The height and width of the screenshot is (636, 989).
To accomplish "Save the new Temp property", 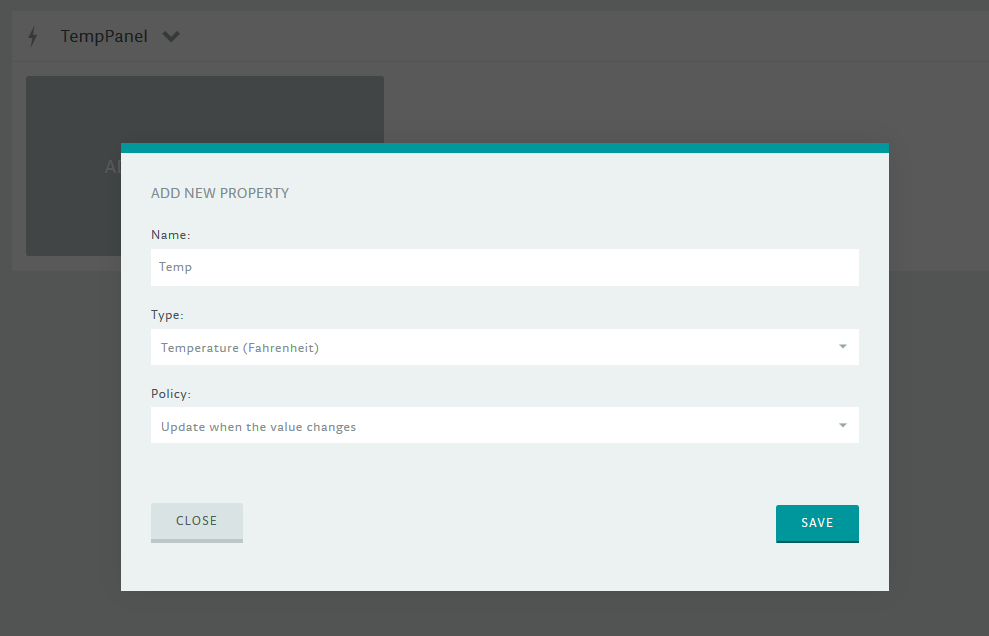I will point(817,522).
